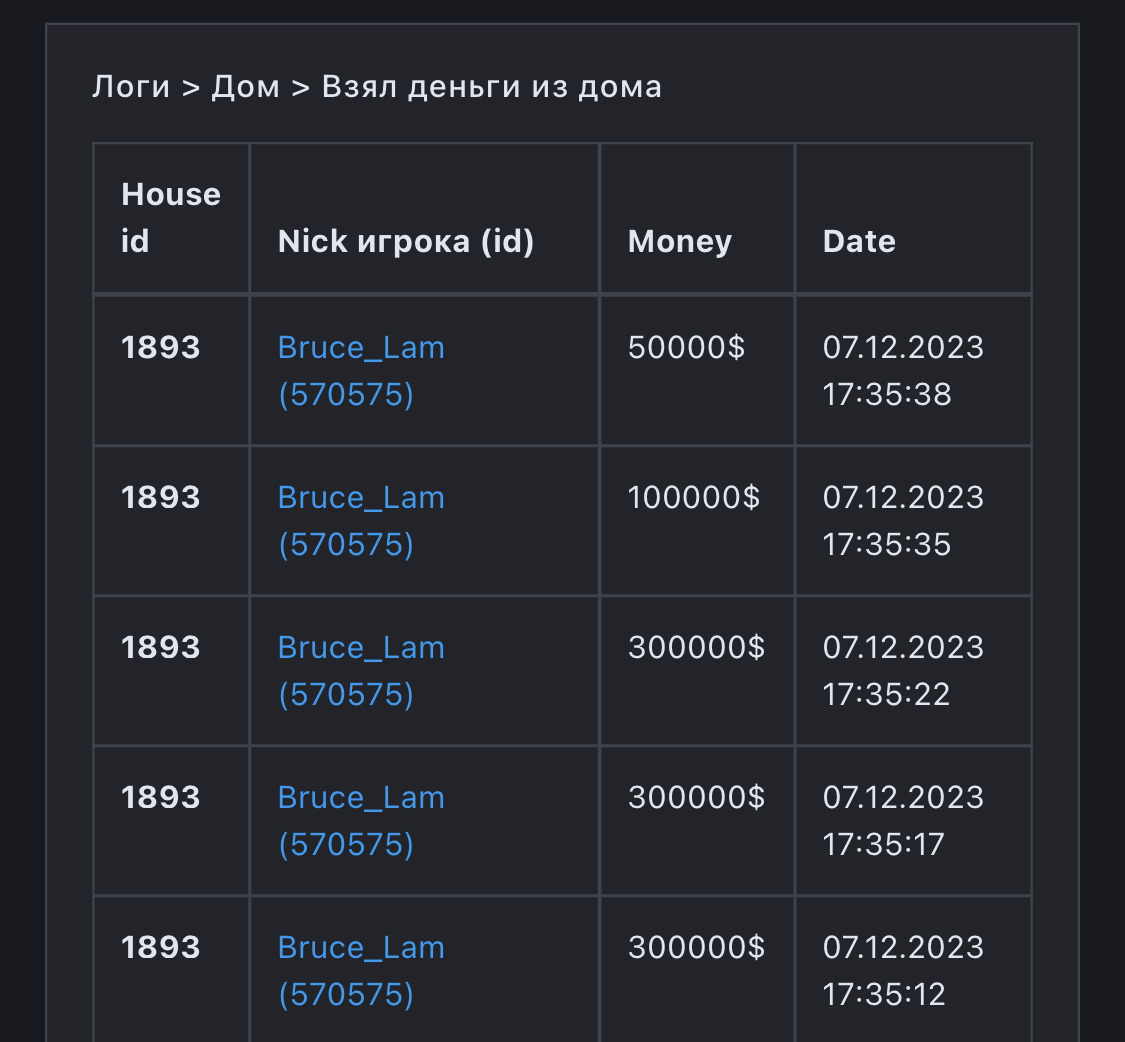Click the Date column header

point(859,241)
